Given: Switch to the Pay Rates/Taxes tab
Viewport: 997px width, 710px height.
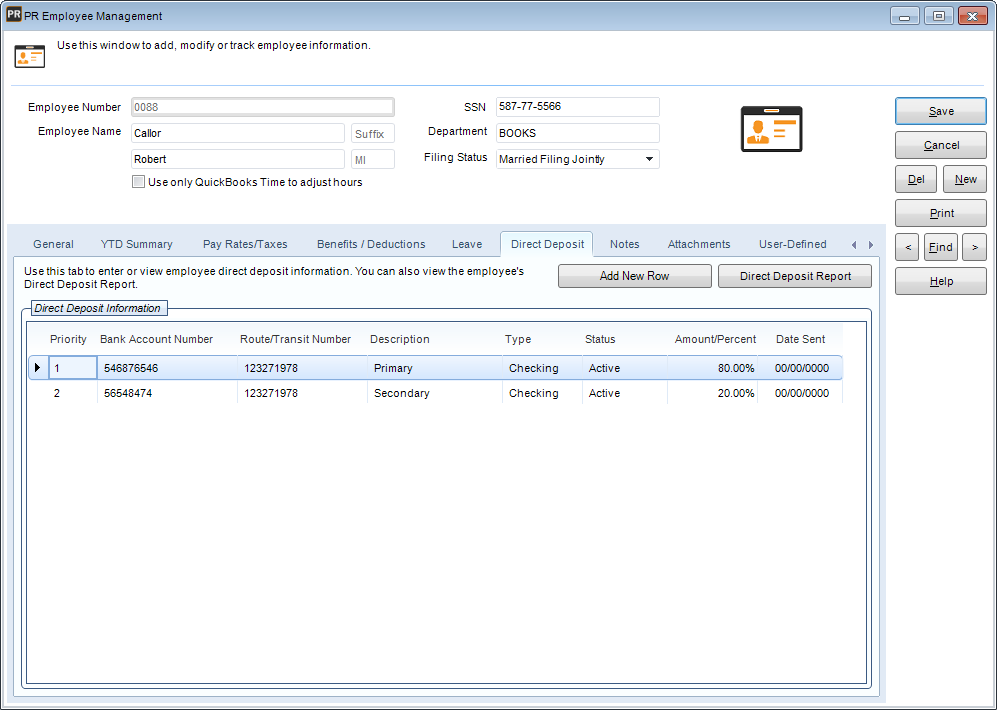Looking at the screenshot, I should (244, 244).
